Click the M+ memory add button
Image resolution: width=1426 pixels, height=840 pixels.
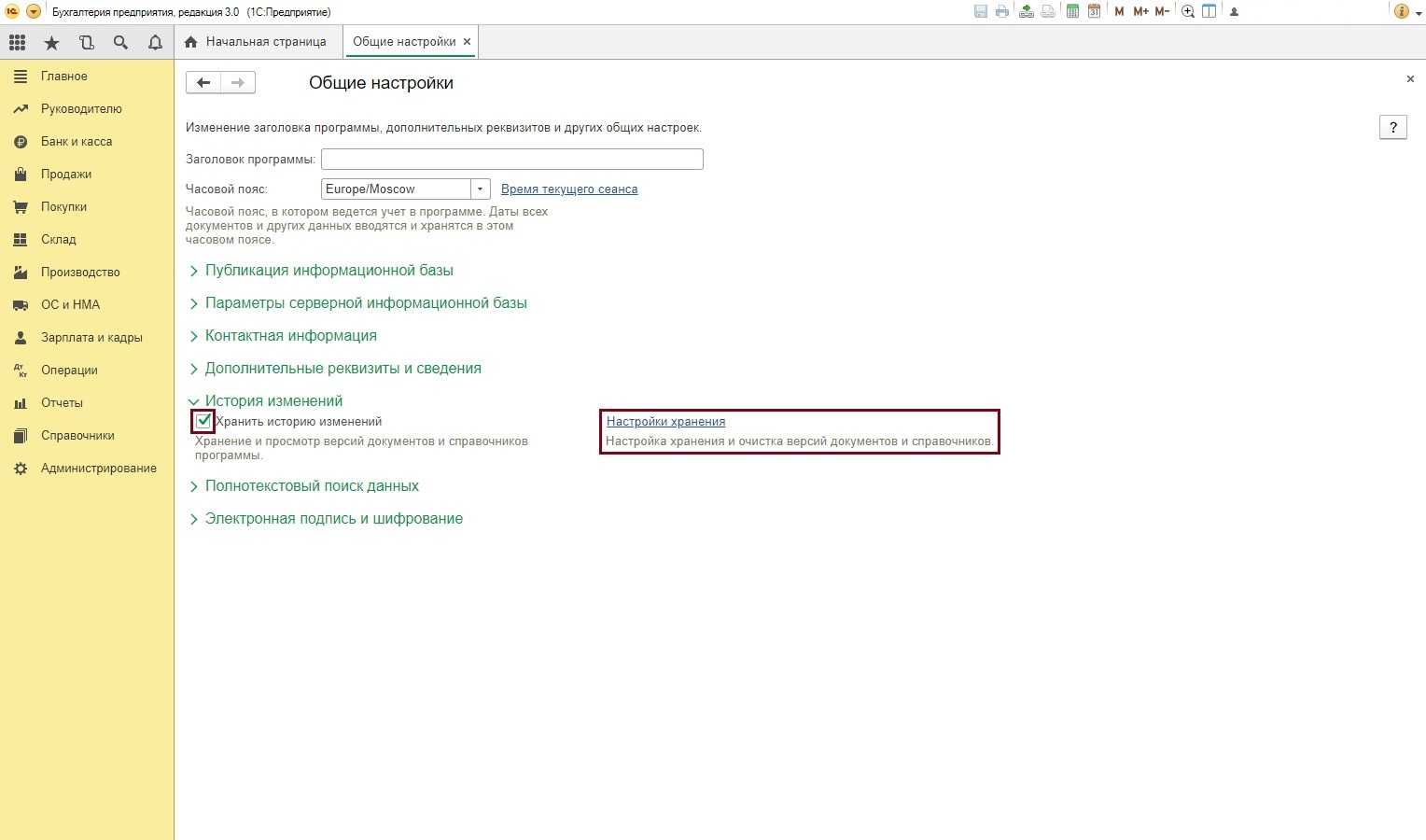click(x=1140, y=11)
